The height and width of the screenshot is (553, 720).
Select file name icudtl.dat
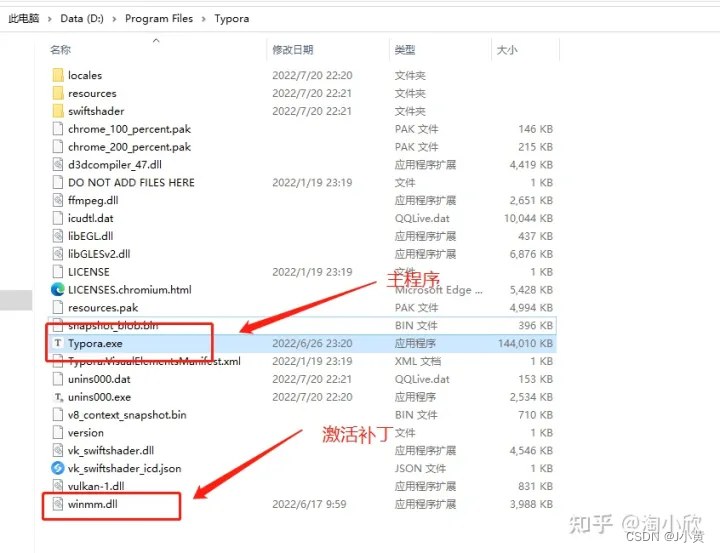(x=90, y=218)
